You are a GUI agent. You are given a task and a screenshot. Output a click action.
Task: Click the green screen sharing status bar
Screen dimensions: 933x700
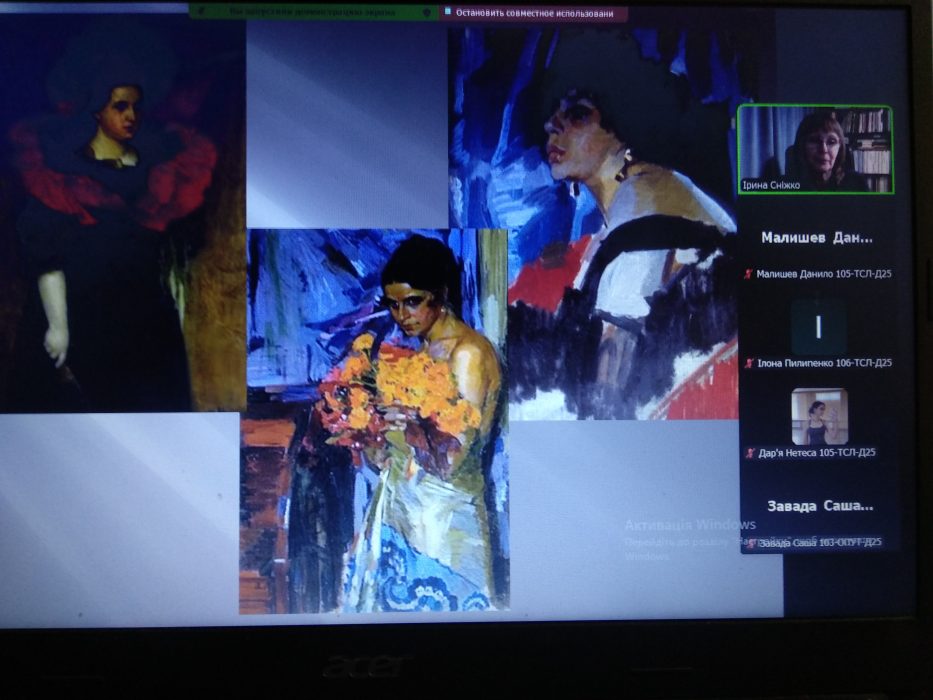click(x=310, y=13)
